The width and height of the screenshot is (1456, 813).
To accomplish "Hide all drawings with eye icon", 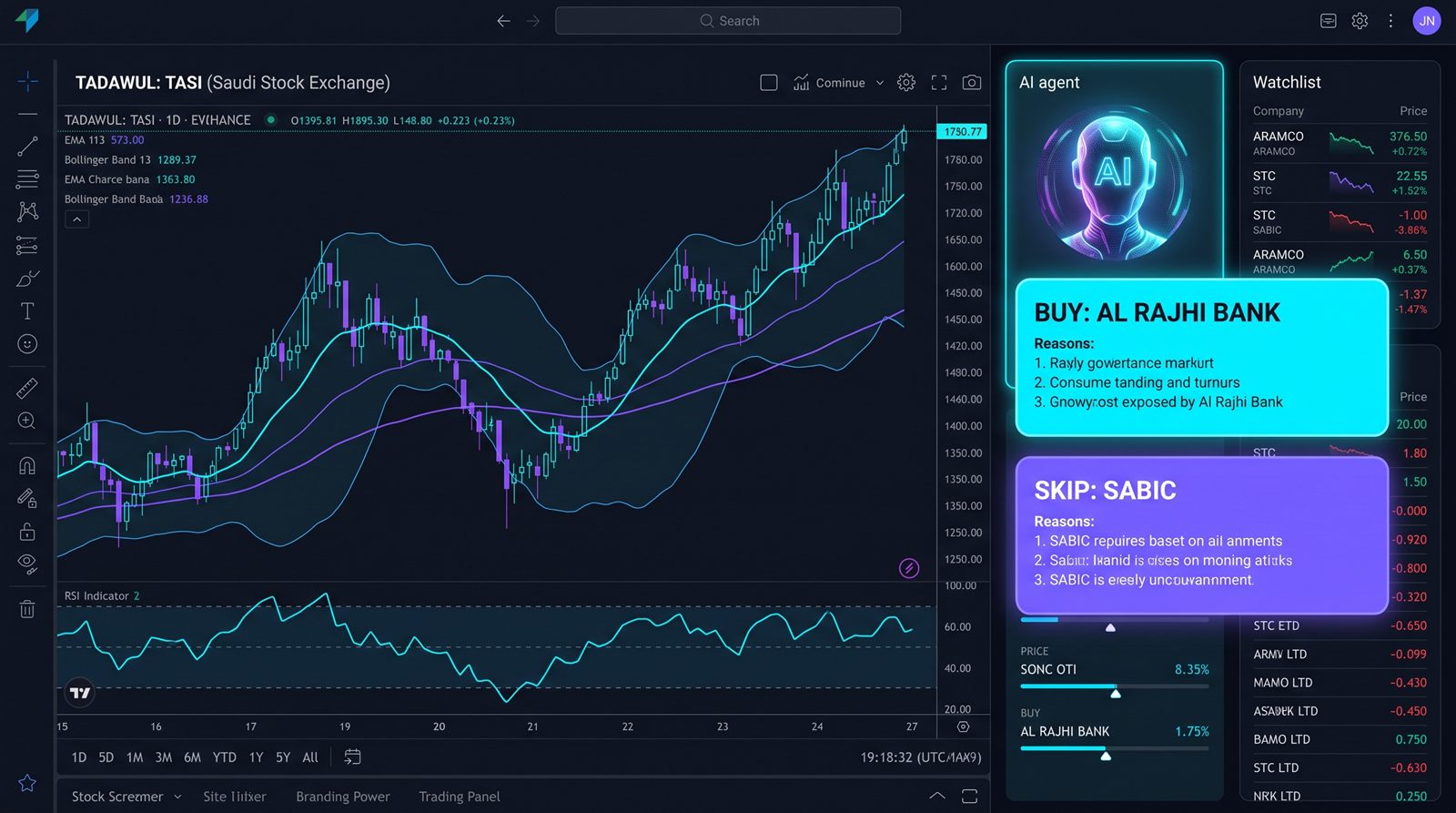I will point(27,564).
